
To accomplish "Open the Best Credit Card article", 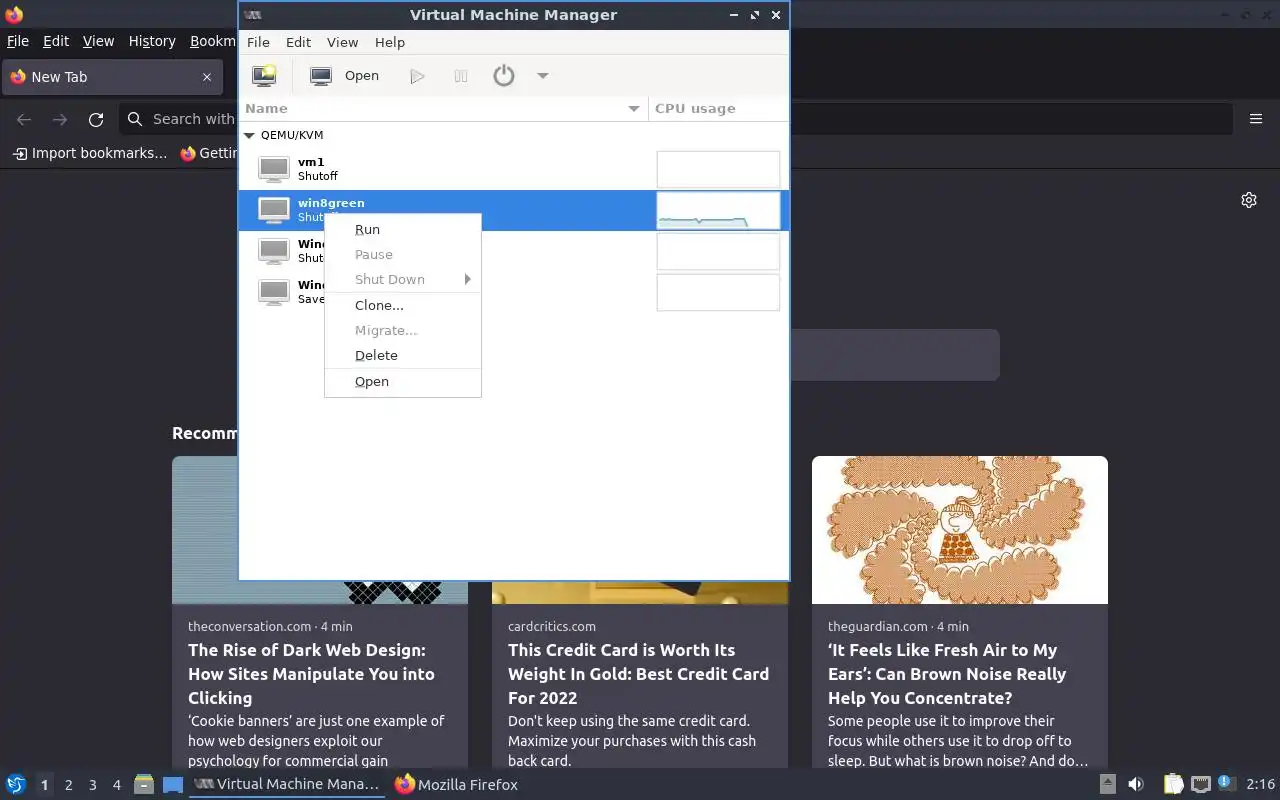I will click(x=638, y=674).
